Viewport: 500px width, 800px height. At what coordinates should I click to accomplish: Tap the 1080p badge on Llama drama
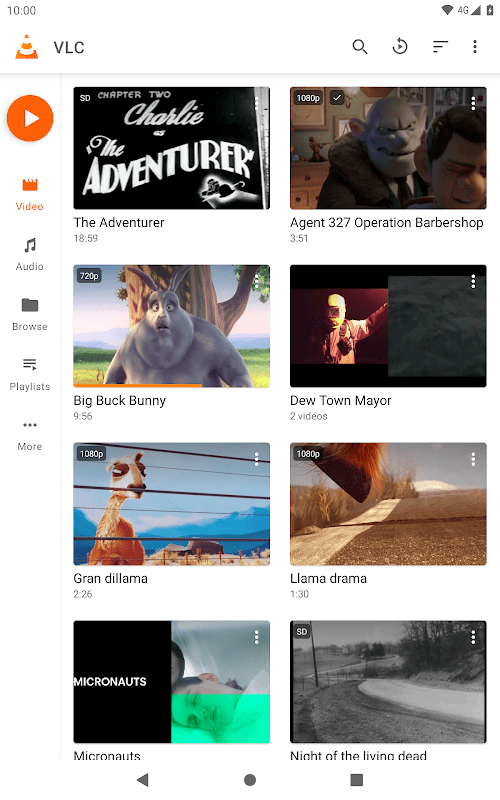(308, 454)
